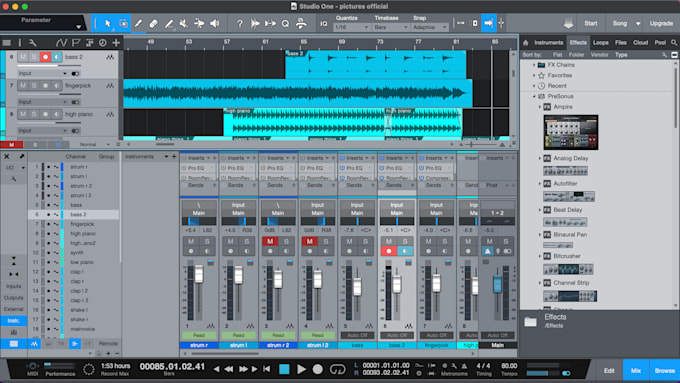
Task: Open the Timebase Bars dropdown
Action: [390, 27]
